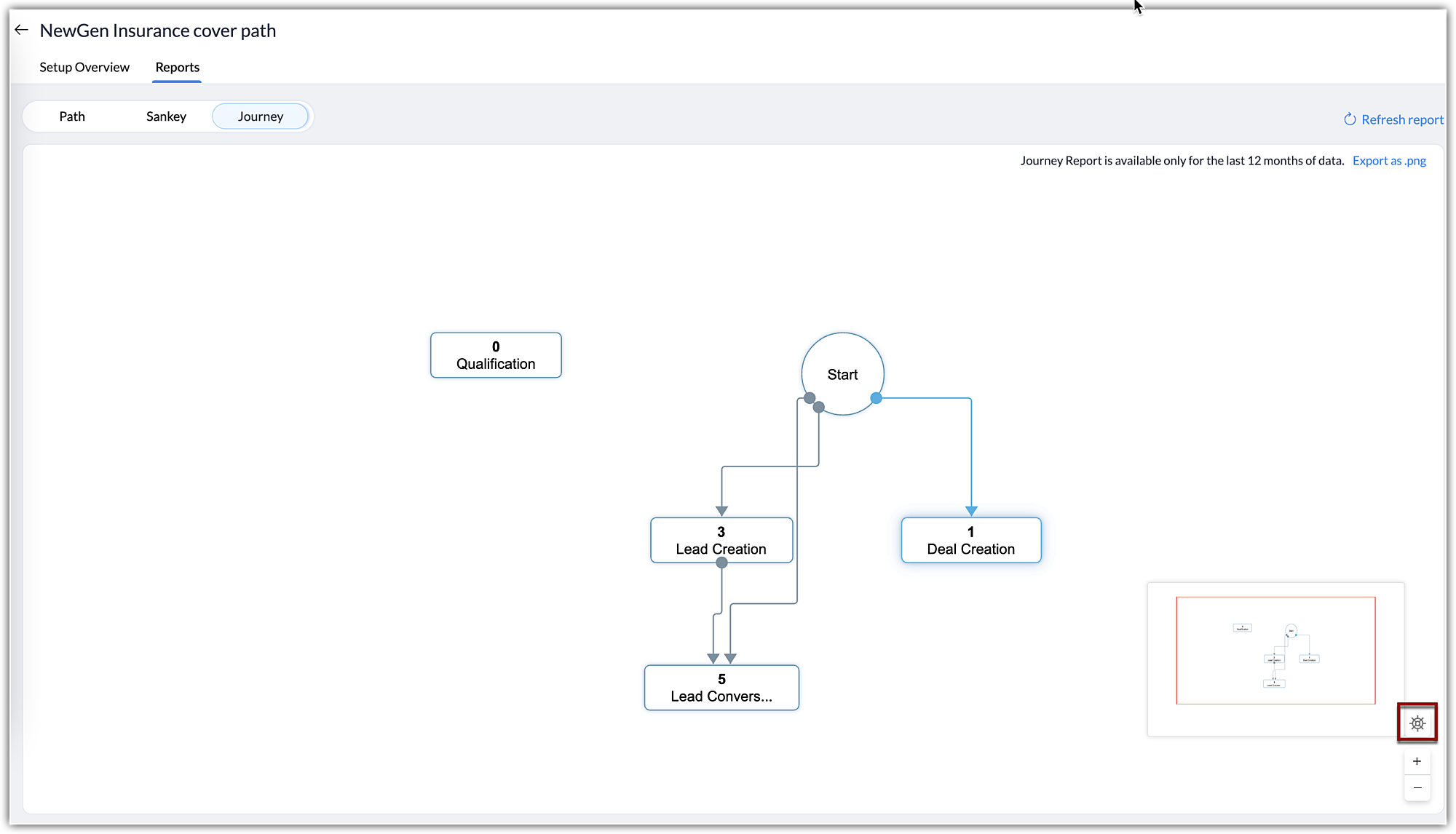
Task: Click the Refresh report link
Action: click(x=1393, y=119)
